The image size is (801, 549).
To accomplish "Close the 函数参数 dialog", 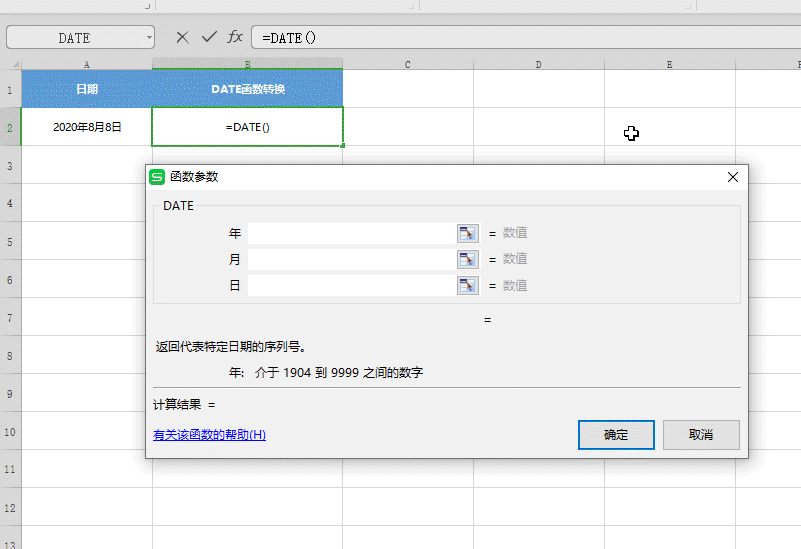I will (x=733, y=177).
